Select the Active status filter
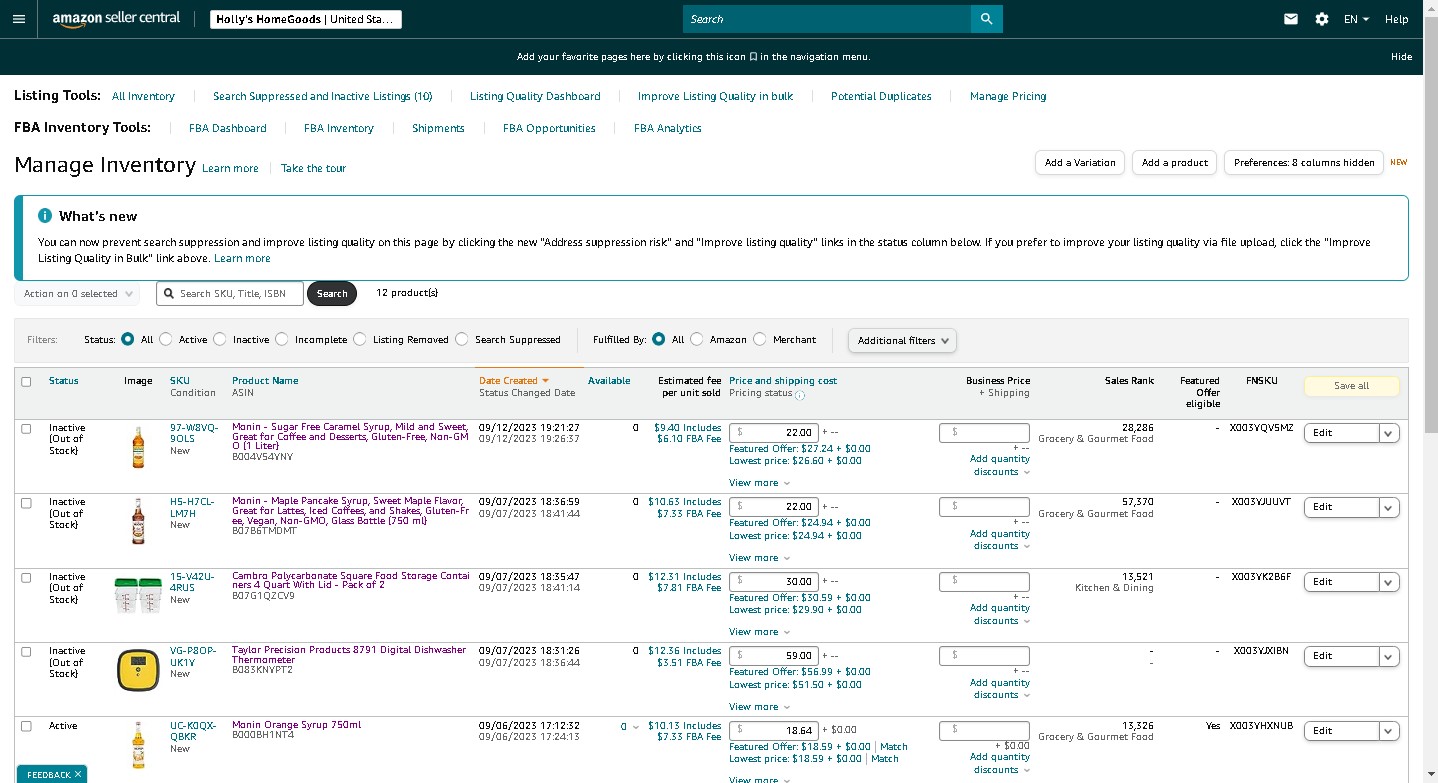This screenshot has height=783, width=1438. [166, 339]
